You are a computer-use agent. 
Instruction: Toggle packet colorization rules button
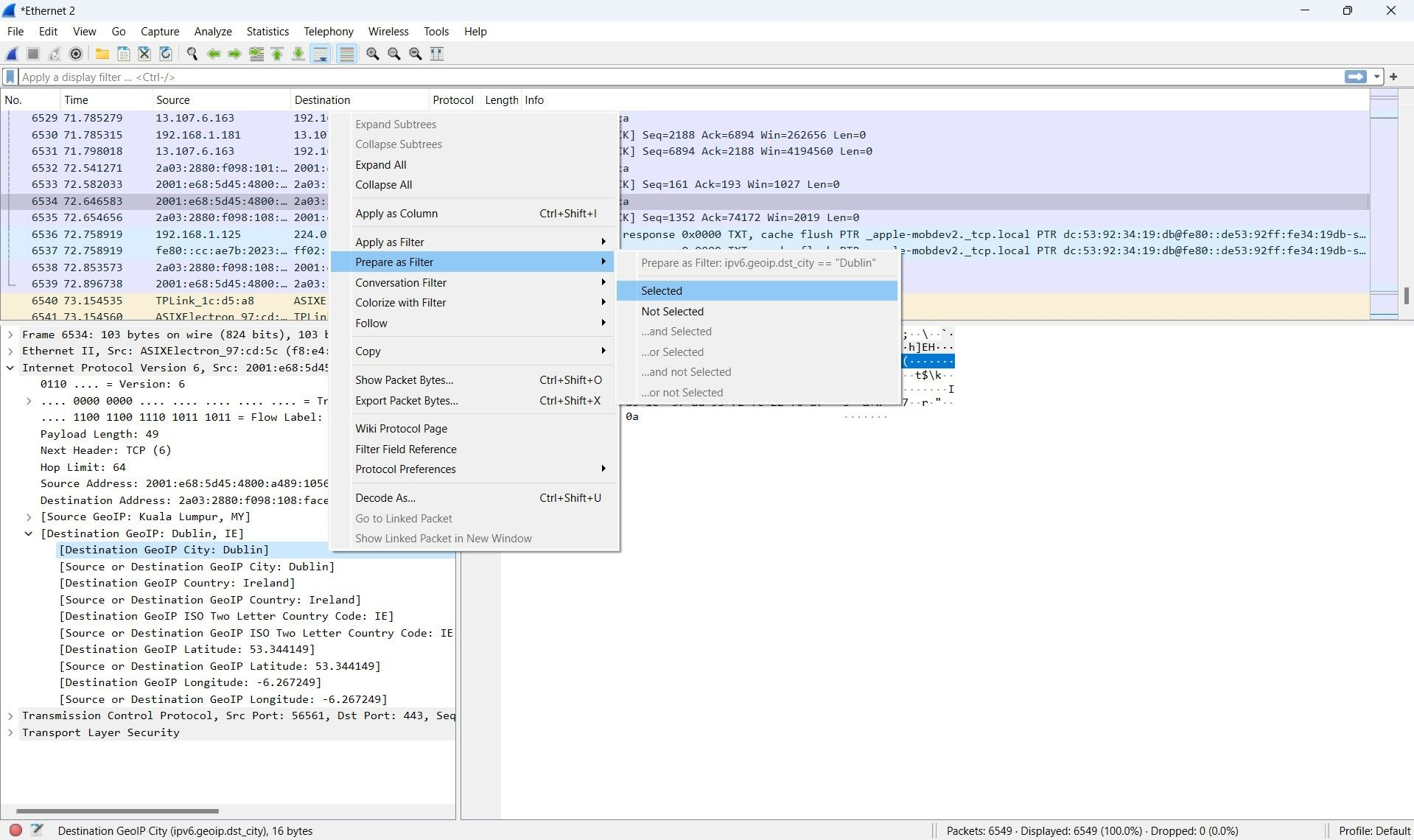346,54
